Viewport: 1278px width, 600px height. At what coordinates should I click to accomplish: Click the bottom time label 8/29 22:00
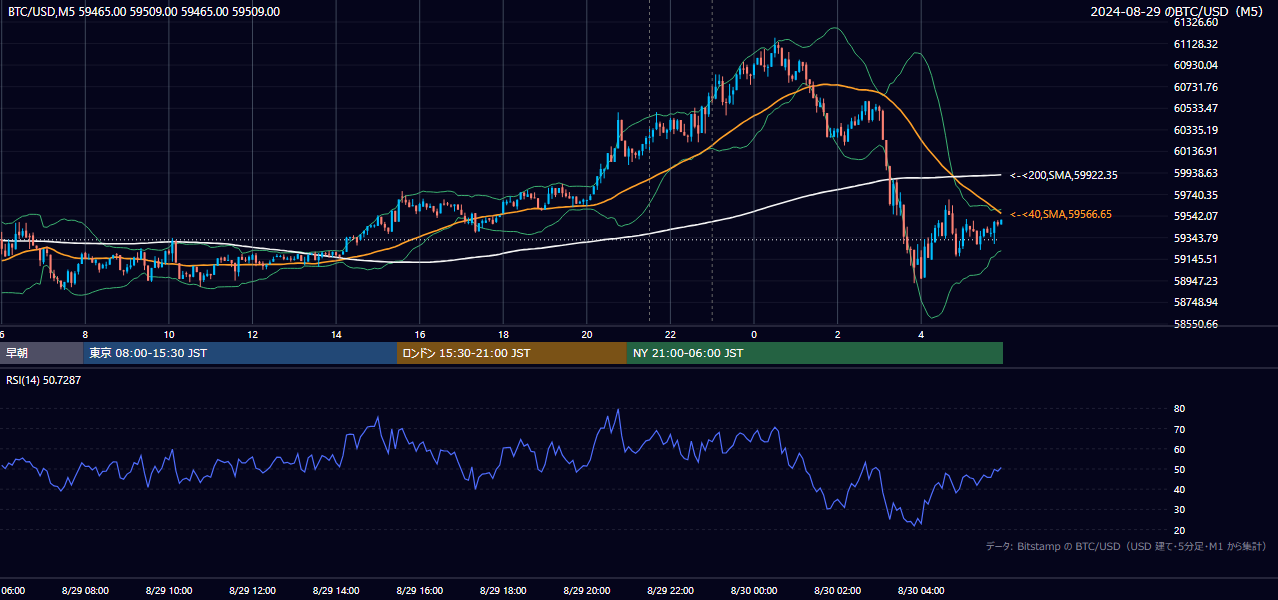pos(670,591)
